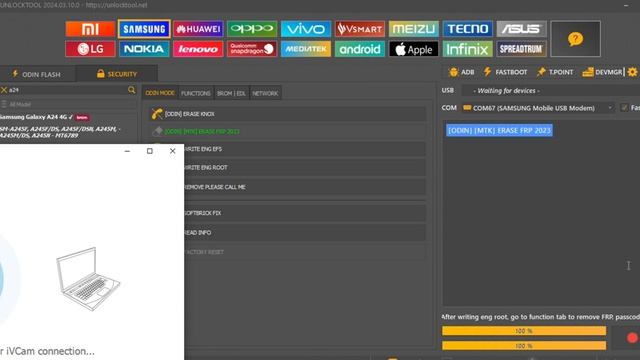
Task: Select the Lenovo brand logo
Action: [x=198, y=49]
